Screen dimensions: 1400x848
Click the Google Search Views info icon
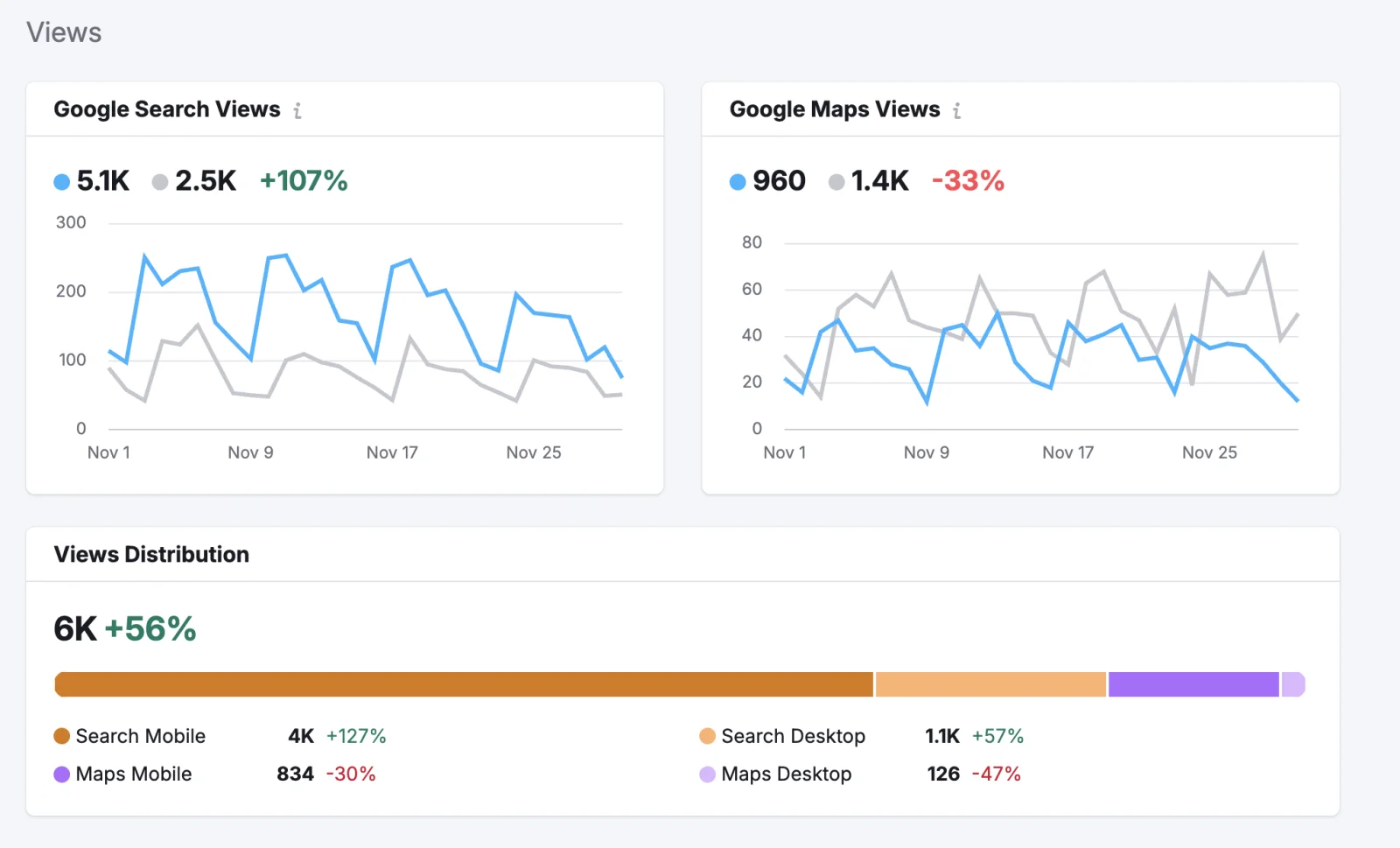297,110
